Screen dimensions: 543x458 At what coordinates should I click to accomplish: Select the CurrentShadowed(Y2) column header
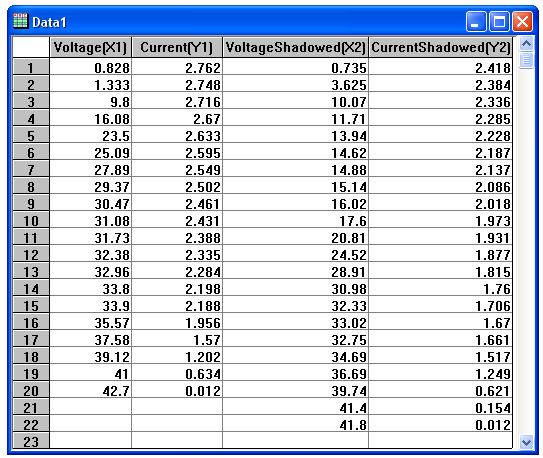[x=441, y=47]
